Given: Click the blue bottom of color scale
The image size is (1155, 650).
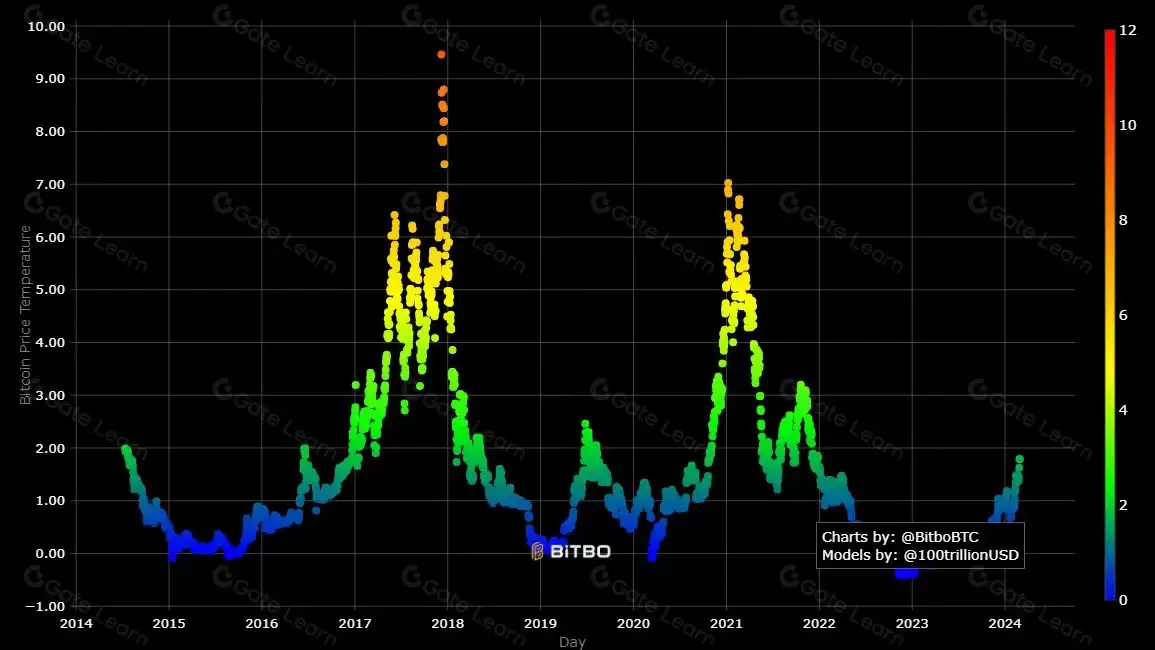Looking at the screenshot, I should 1109,594.
